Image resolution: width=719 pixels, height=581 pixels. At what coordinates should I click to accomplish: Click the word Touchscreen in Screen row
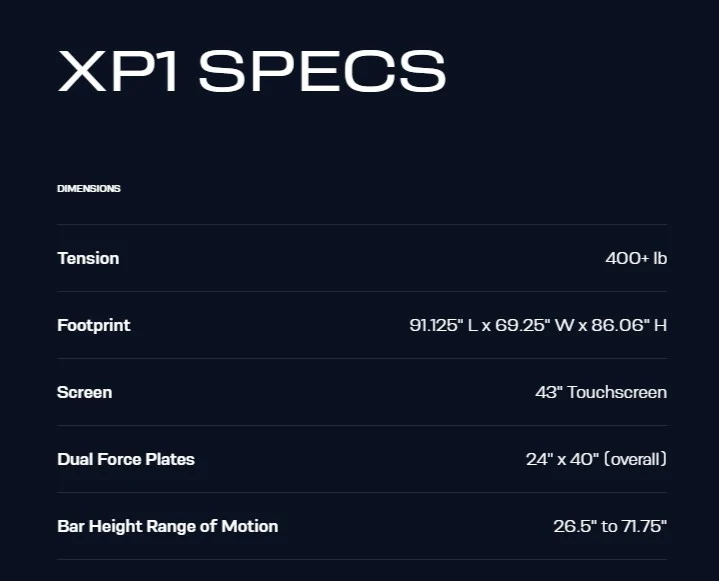617,392
